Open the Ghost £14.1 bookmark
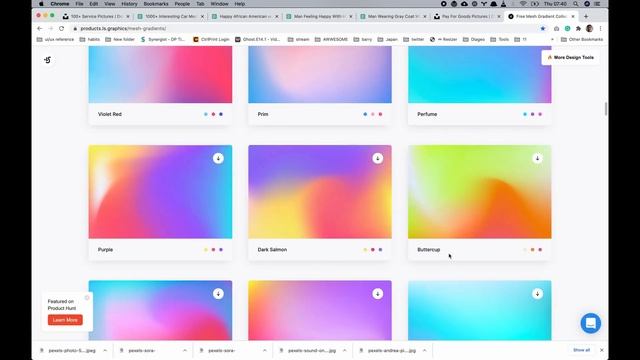Viewport: 640px width, 360px height. 258,40
